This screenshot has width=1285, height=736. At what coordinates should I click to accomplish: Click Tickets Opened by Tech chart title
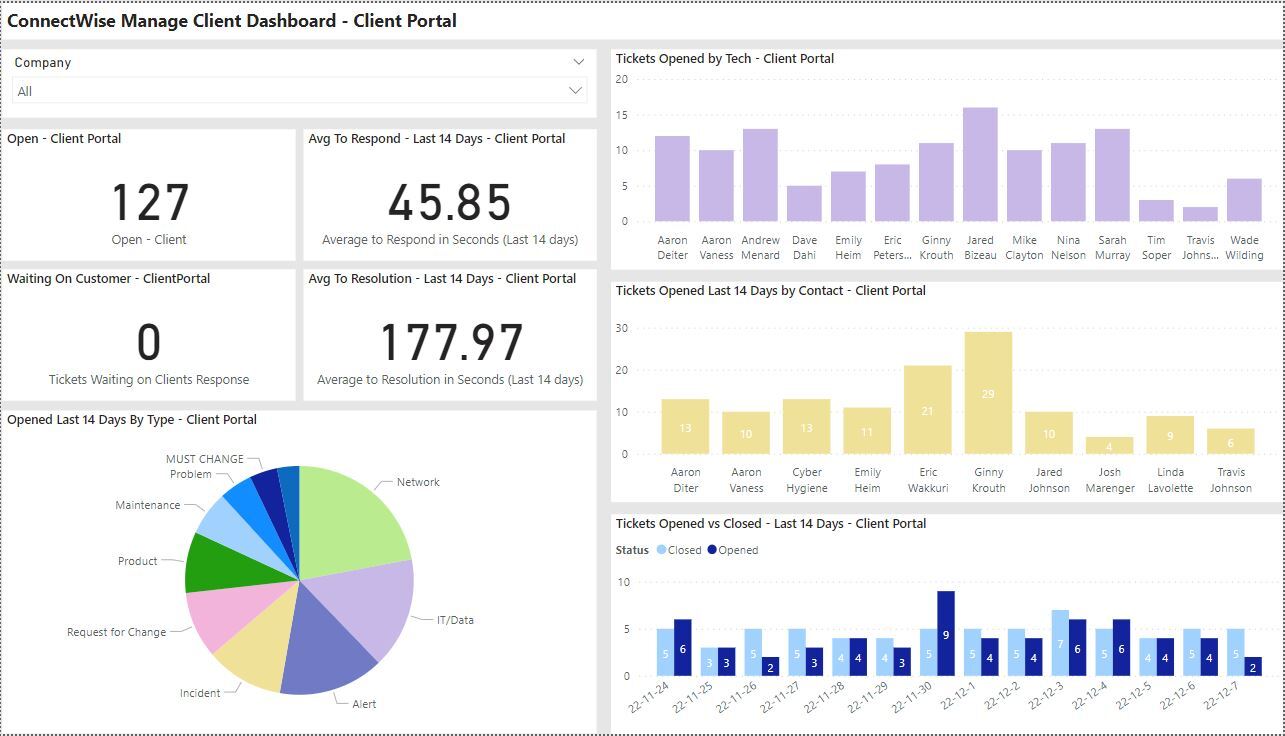(725, 58)
